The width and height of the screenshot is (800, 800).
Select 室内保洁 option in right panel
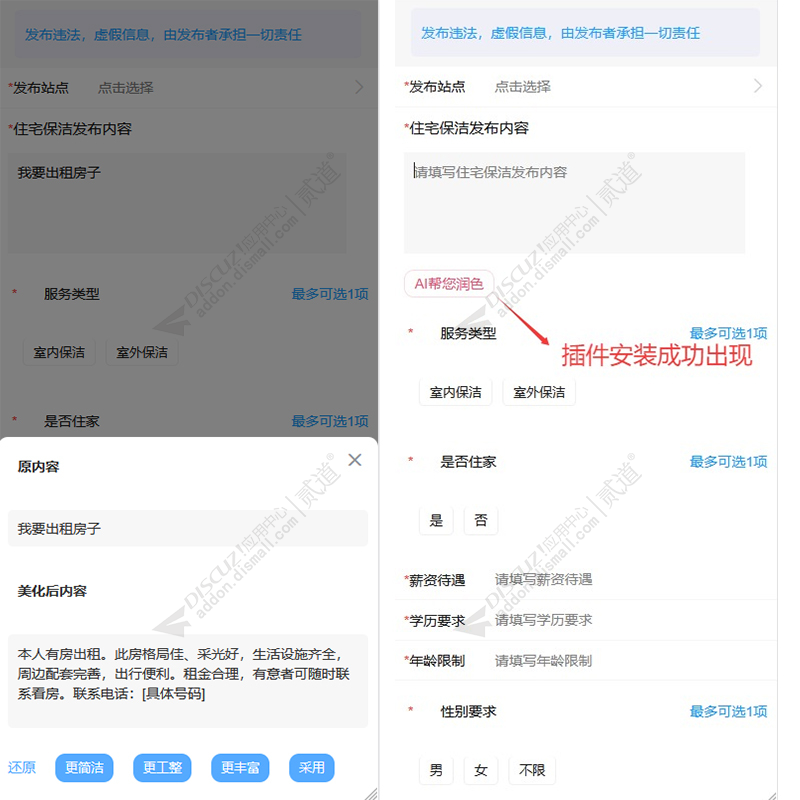pos(456,392)
